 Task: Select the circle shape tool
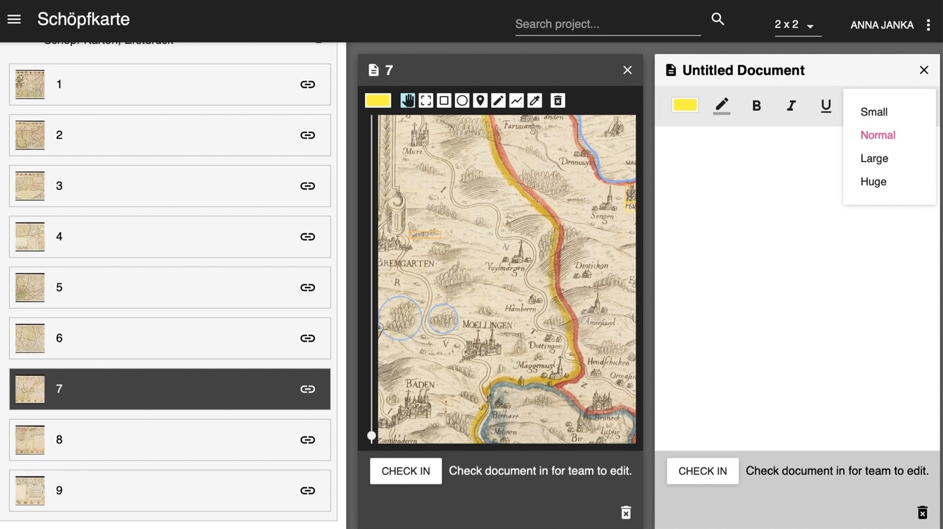462,100
